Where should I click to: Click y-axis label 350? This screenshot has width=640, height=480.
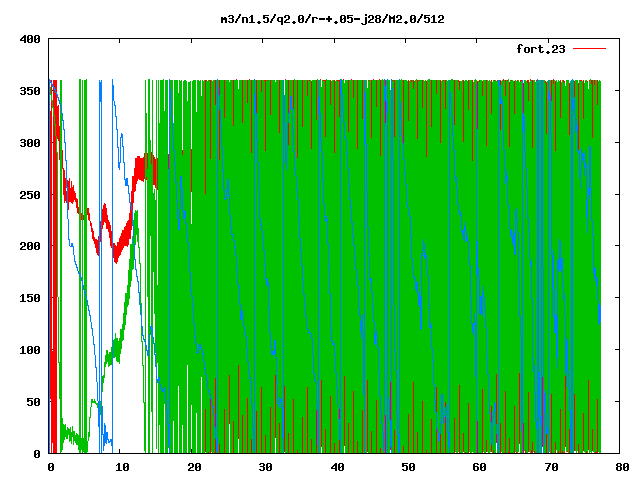point(30,91)
